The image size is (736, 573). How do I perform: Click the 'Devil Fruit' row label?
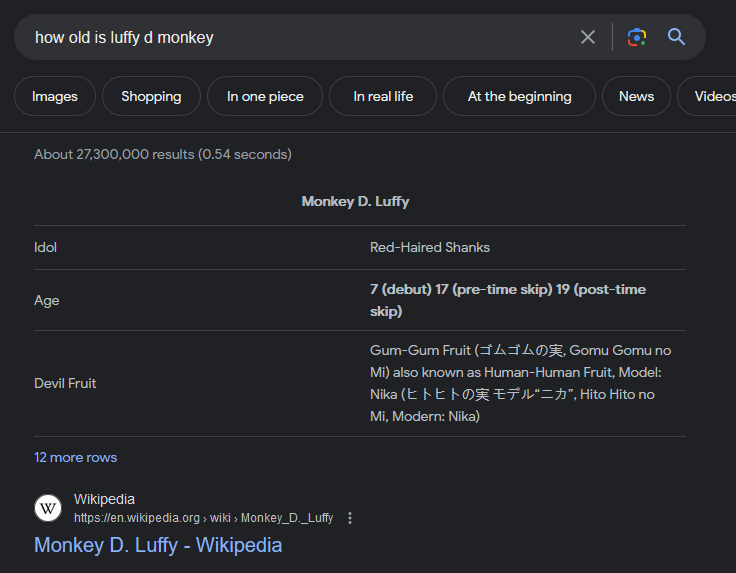pyautogui.click(x=65, y=383)
